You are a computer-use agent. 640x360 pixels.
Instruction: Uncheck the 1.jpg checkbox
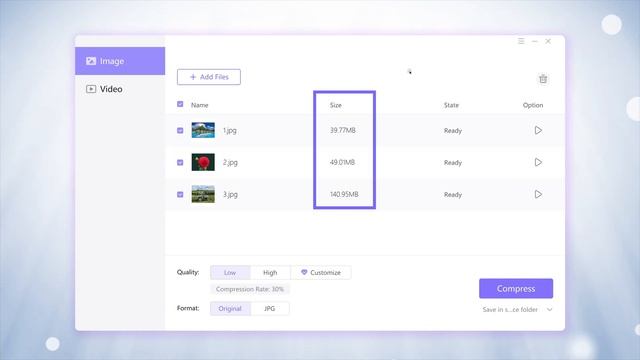tap(180, 130)
